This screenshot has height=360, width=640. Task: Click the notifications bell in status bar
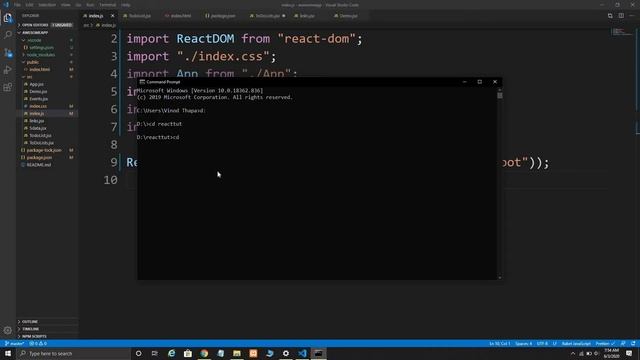(633, 343)
